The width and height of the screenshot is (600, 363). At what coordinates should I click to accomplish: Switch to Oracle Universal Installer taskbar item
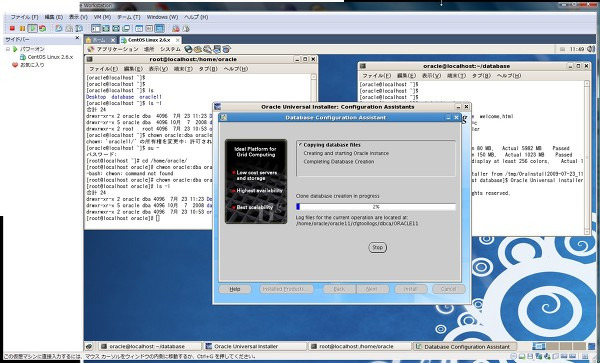(x=255, y=347)
